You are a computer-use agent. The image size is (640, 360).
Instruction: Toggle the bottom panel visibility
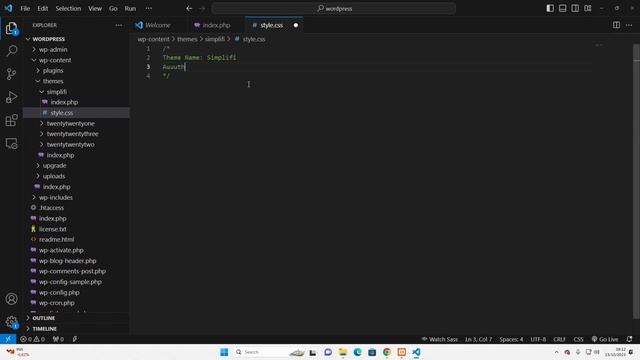tap(562, 8)
